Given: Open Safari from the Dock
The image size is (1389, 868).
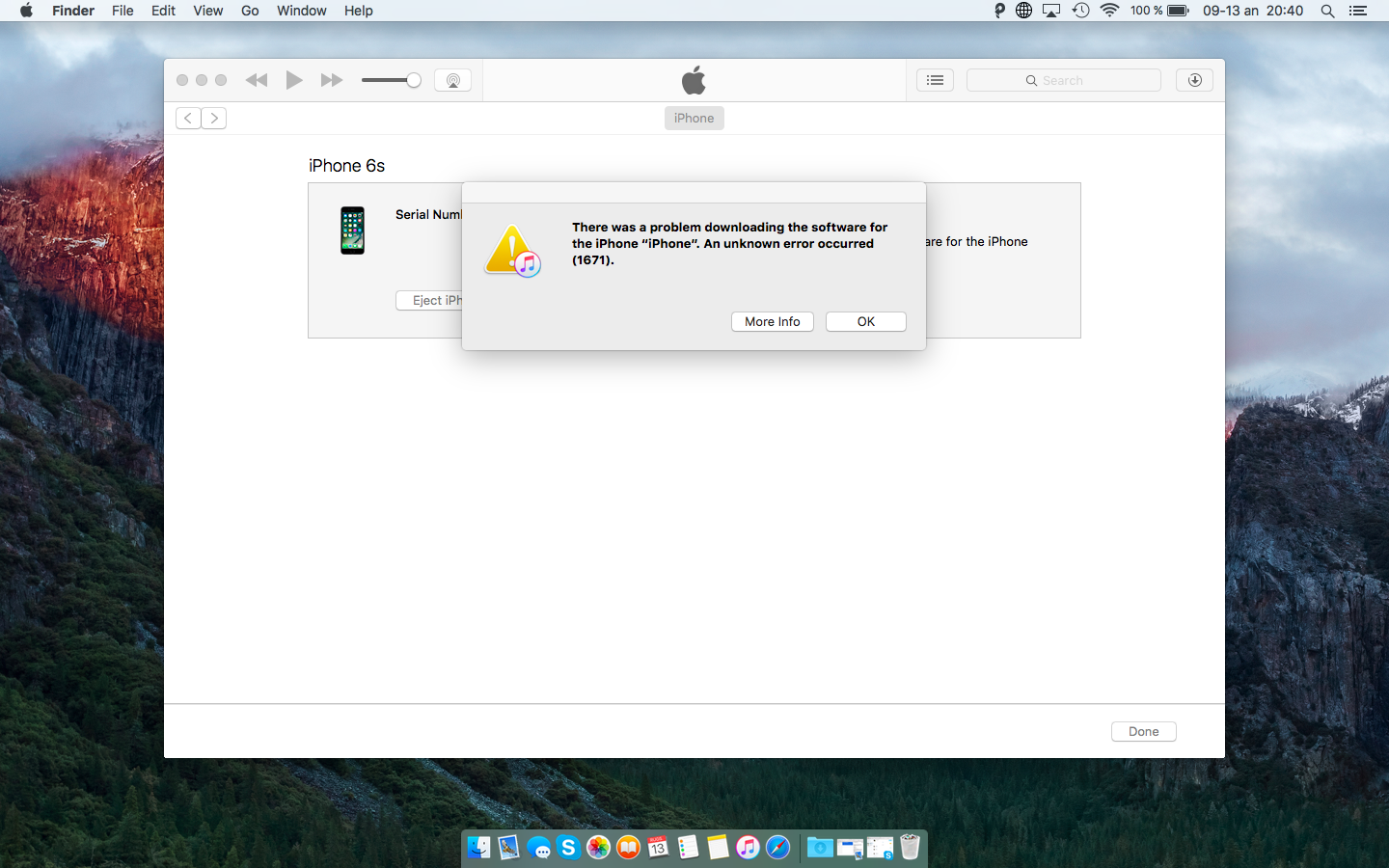Looking at the screenshot, I should (x=777, y=847).
